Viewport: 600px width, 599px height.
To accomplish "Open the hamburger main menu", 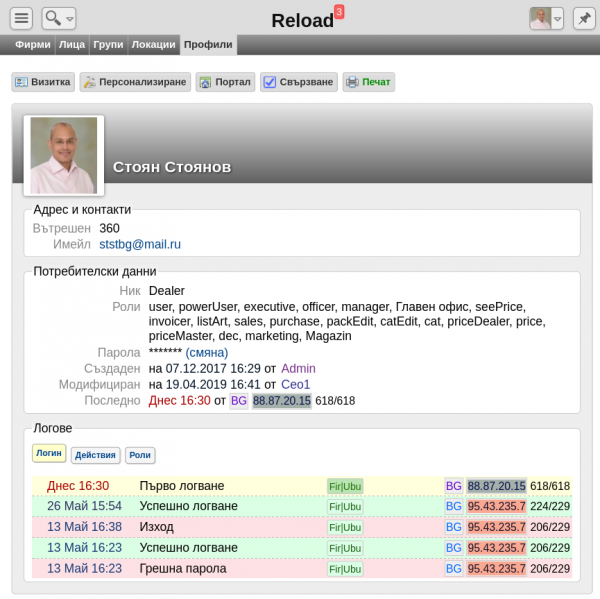I will click(22, 19).
